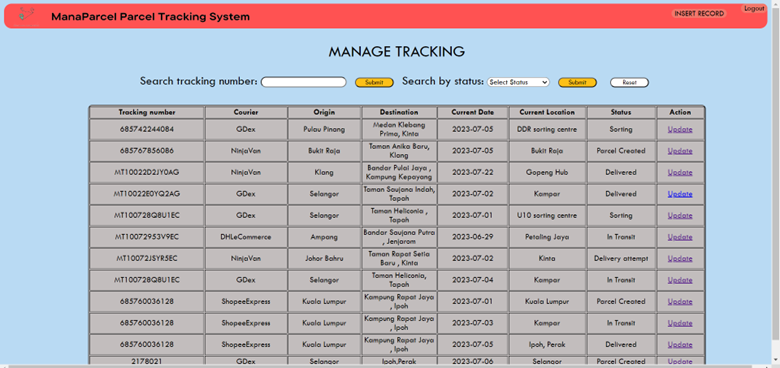Click the Delivery attempt status cell
Viewport: 780px width, 368px height.
coord(621,259)
